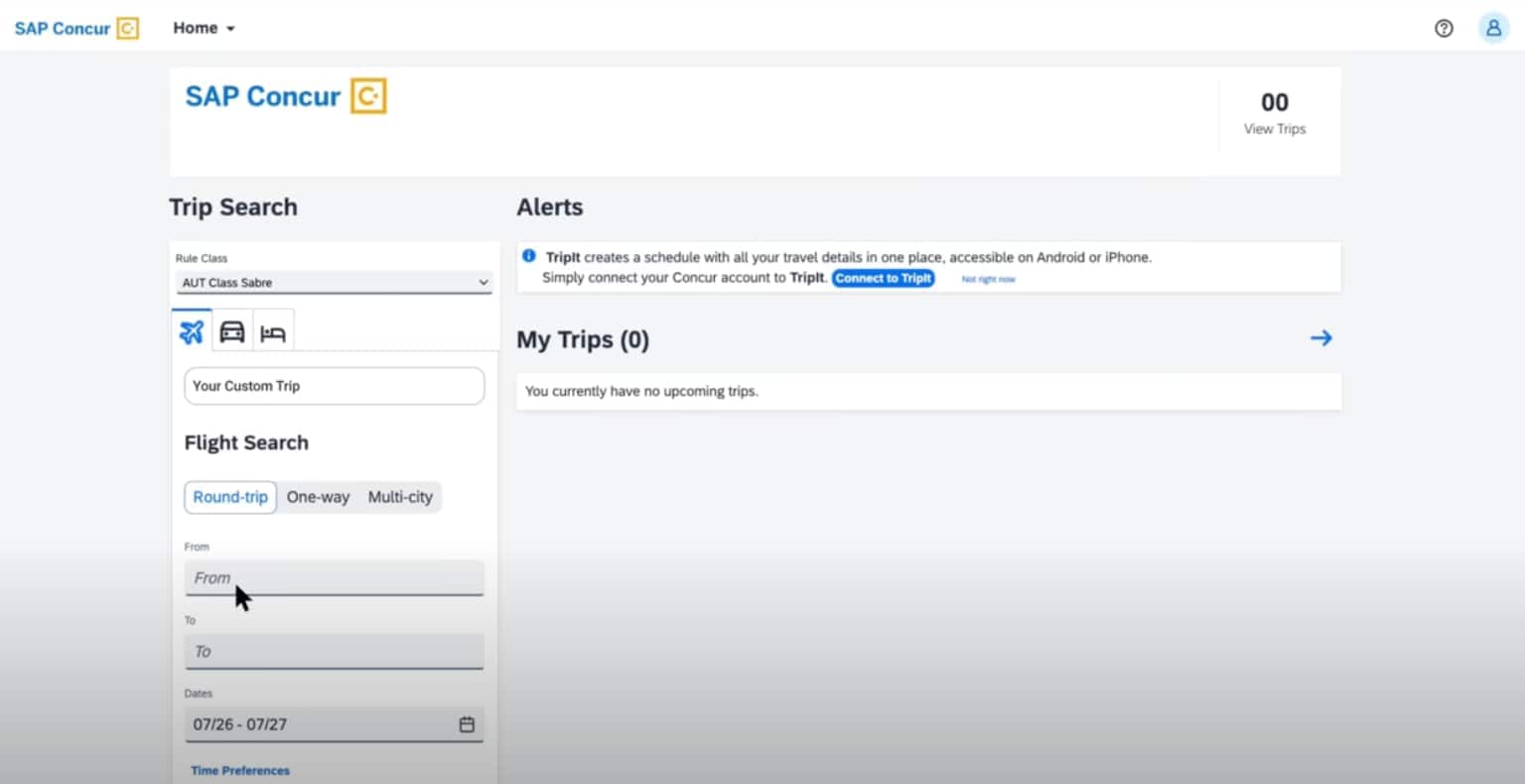Click the Trip Search heading
The width and height of the screenshot is (1525, 784).
point(233,206)
